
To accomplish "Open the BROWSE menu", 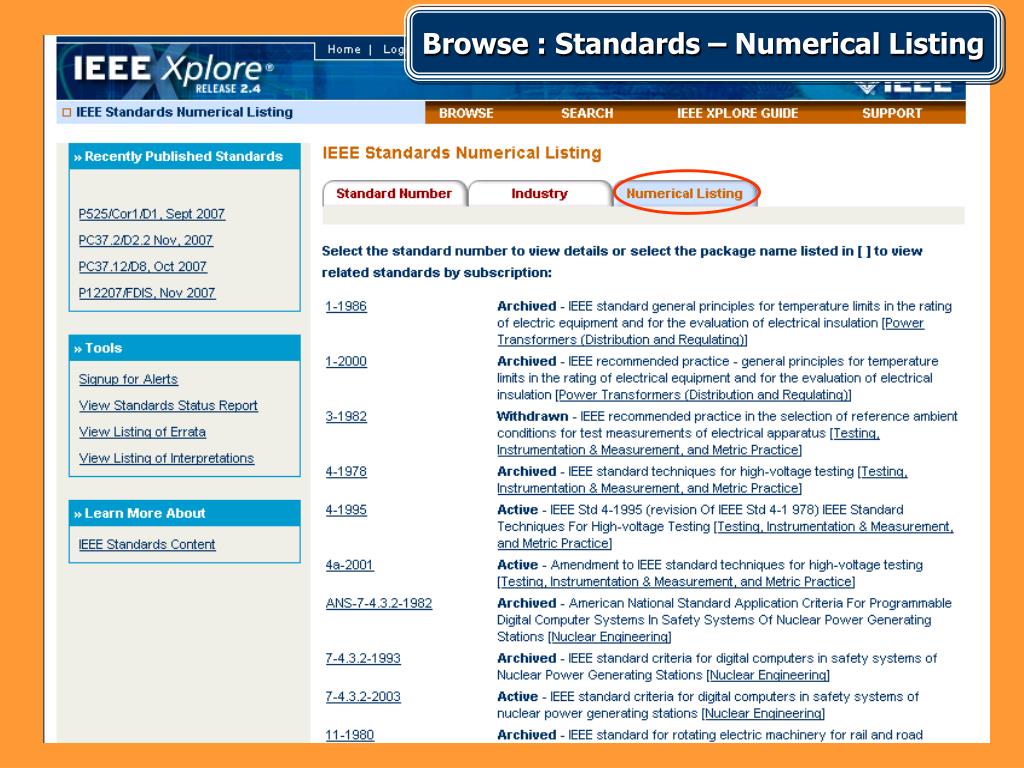I will tap(466, 113).
